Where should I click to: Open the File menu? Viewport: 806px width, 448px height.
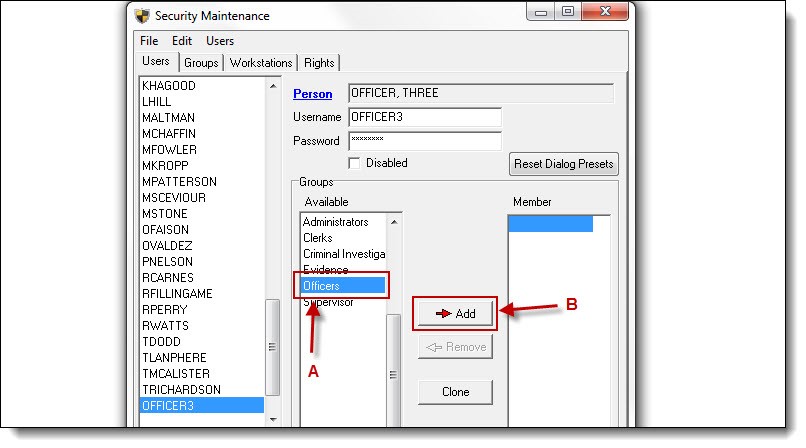[x=149, y=41]
